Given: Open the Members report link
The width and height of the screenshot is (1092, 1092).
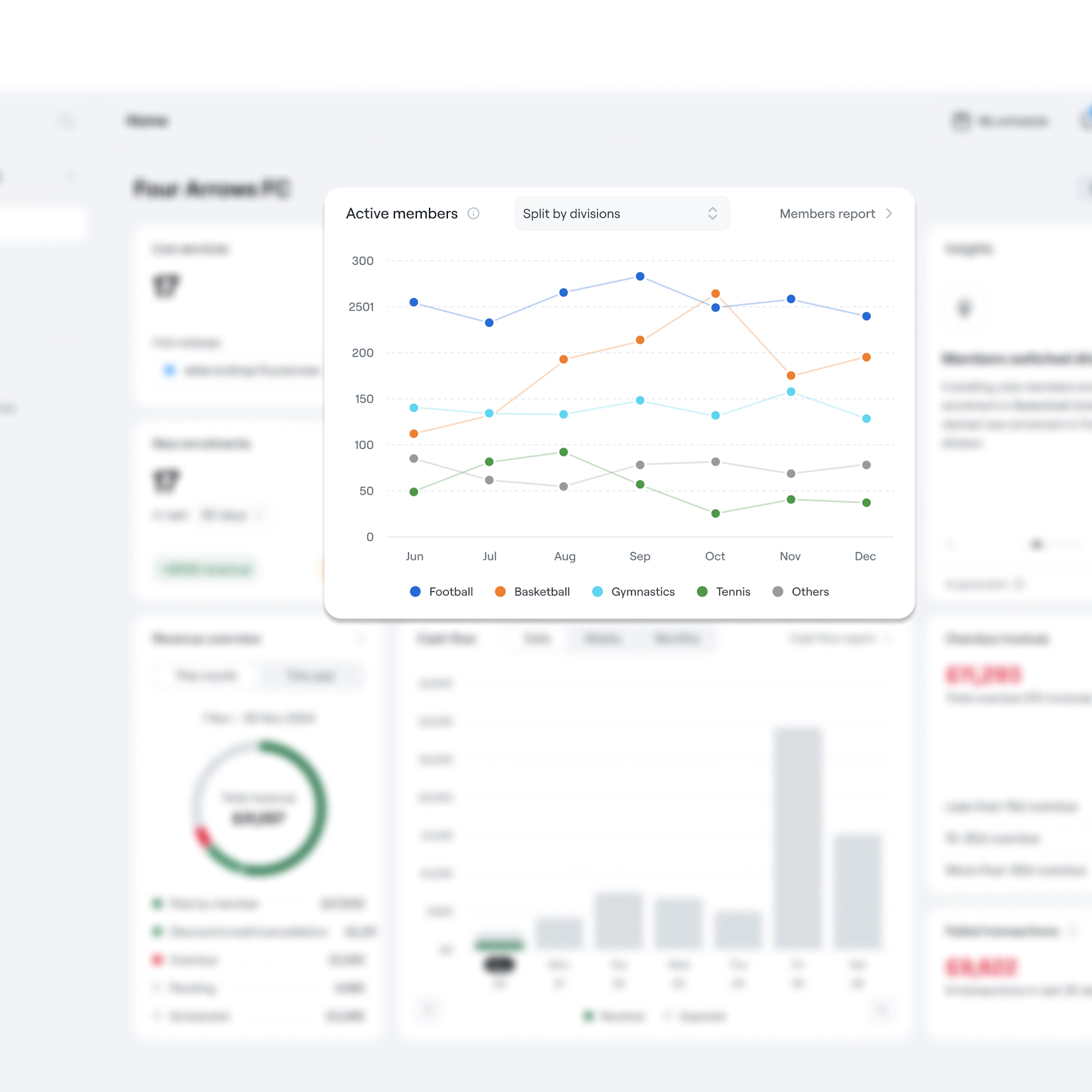Looking at the screenshot, I should point(827,214).
